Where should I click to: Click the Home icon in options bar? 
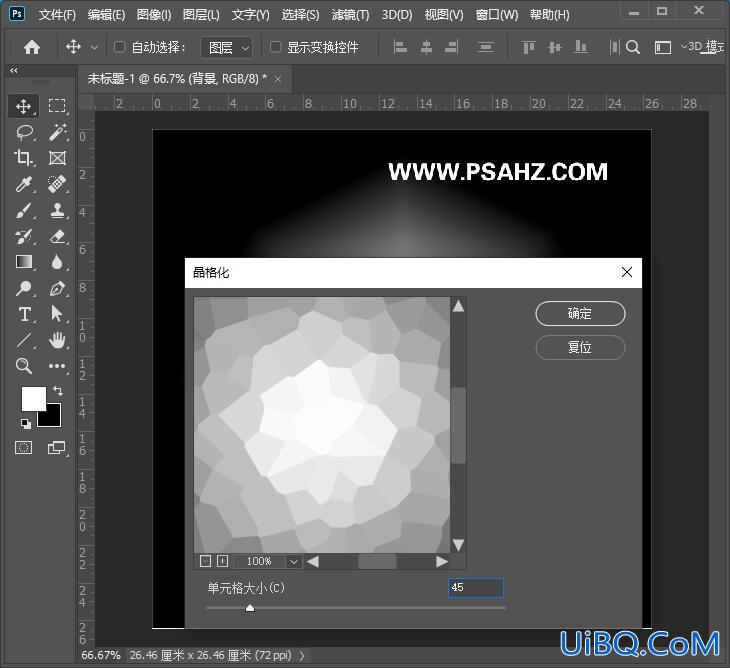coord(32,47)
